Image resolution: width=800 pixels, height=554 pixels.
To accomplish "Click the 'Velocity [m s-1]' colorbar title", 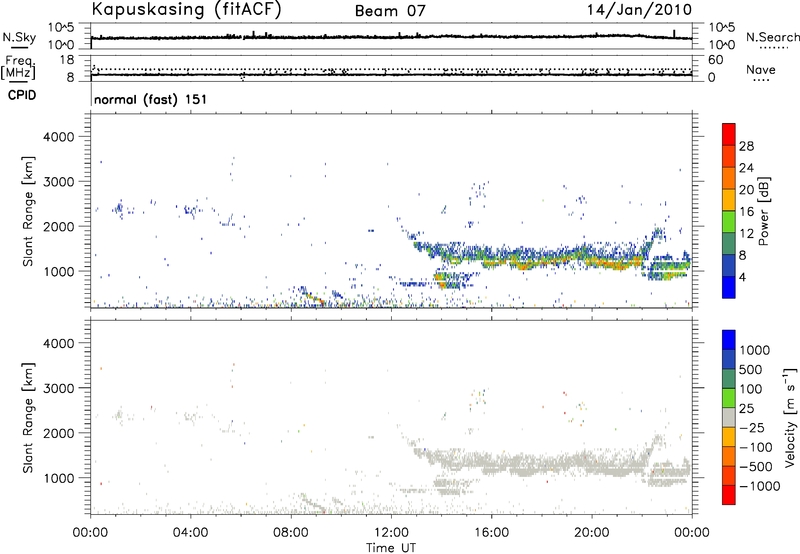I will coord(790,417).
